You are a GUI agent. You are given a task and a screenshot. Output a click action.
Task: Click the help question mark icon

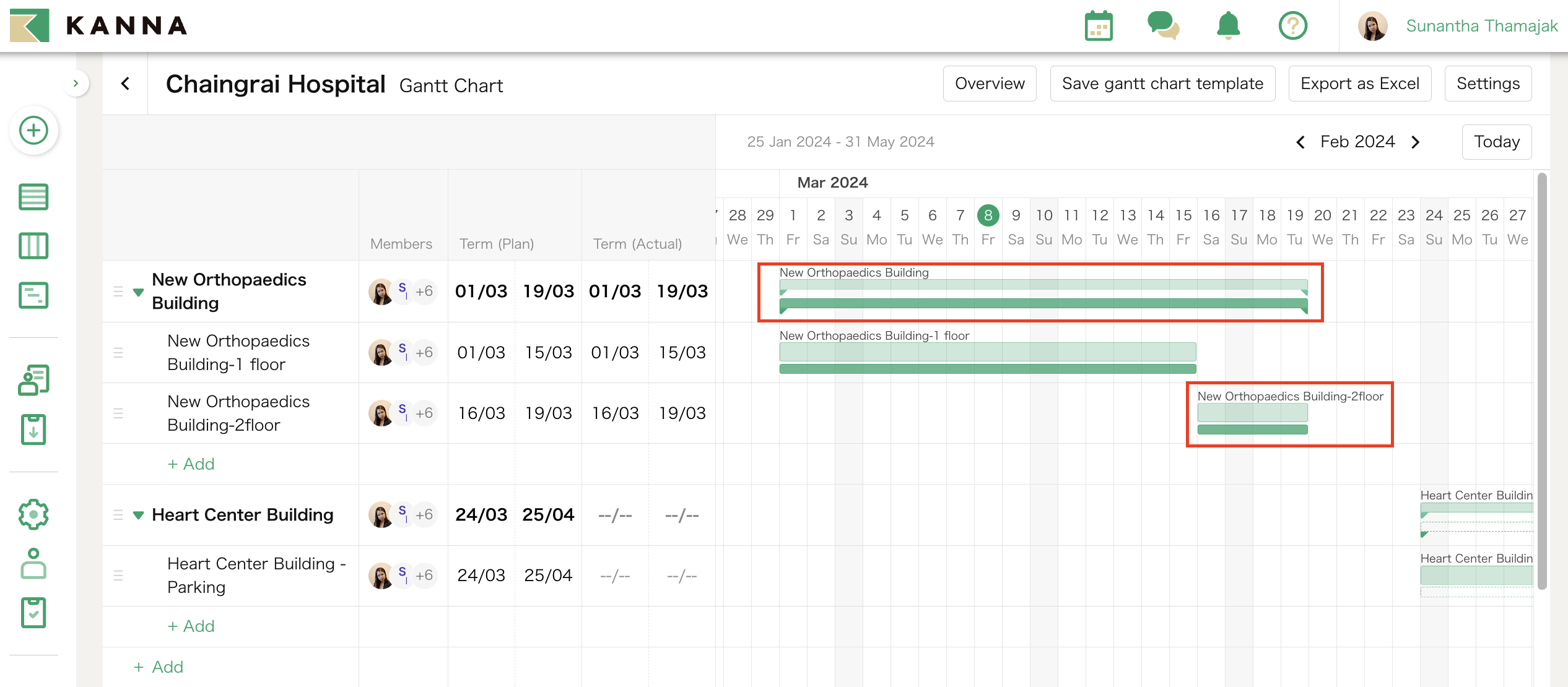[1292, 26]
